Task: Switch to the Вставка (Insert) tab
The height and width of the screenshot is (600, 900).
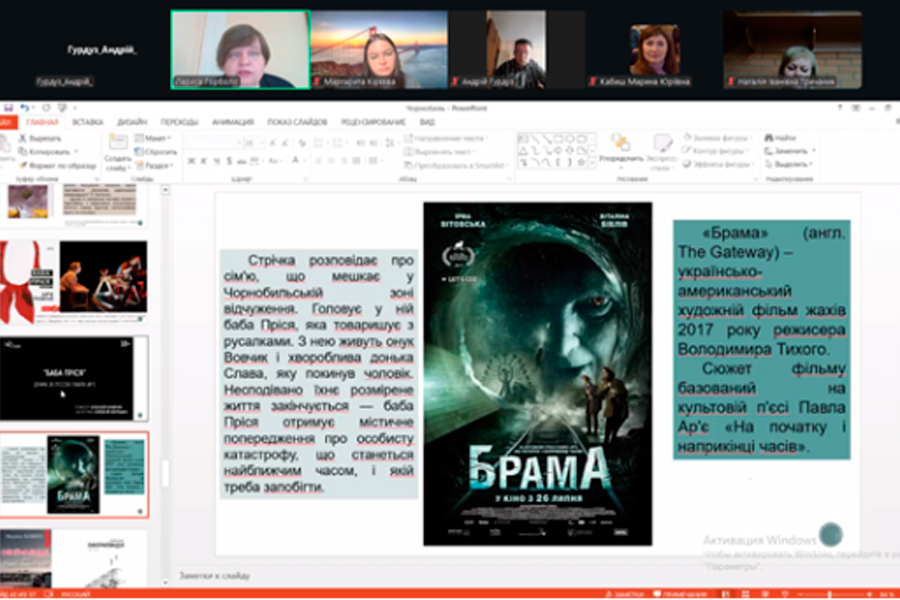Action: tap(88, 122)
